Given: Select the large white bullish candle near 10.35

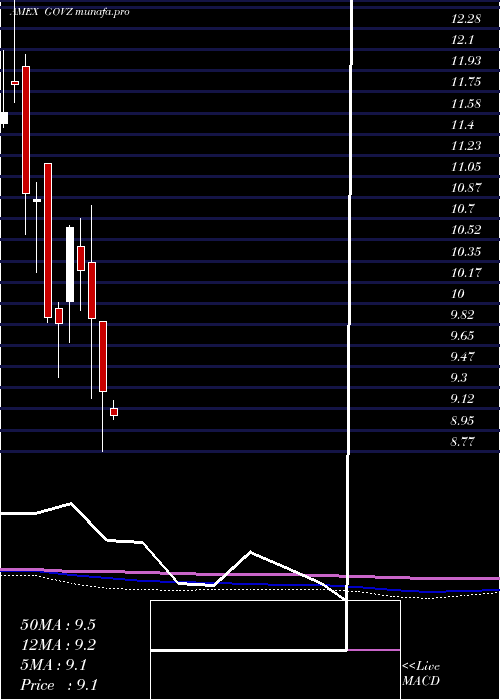Looking at the screenshot, I should 70,265.
